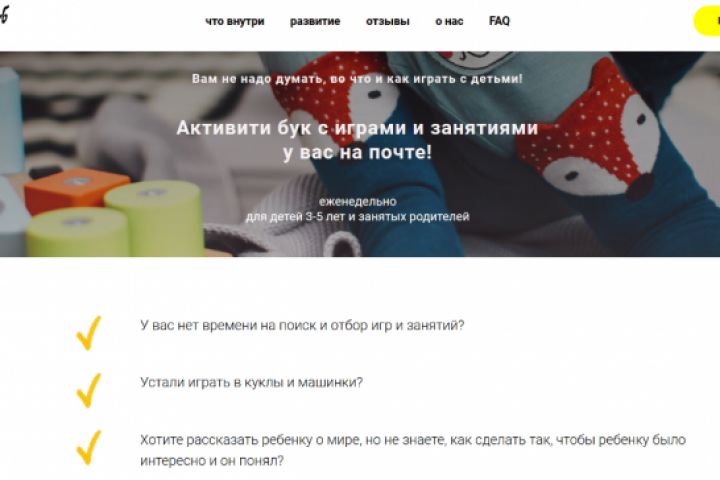Click the site logo in the header corner
The width and height of the screenshot is (720, 480).
tap(4, 15)
